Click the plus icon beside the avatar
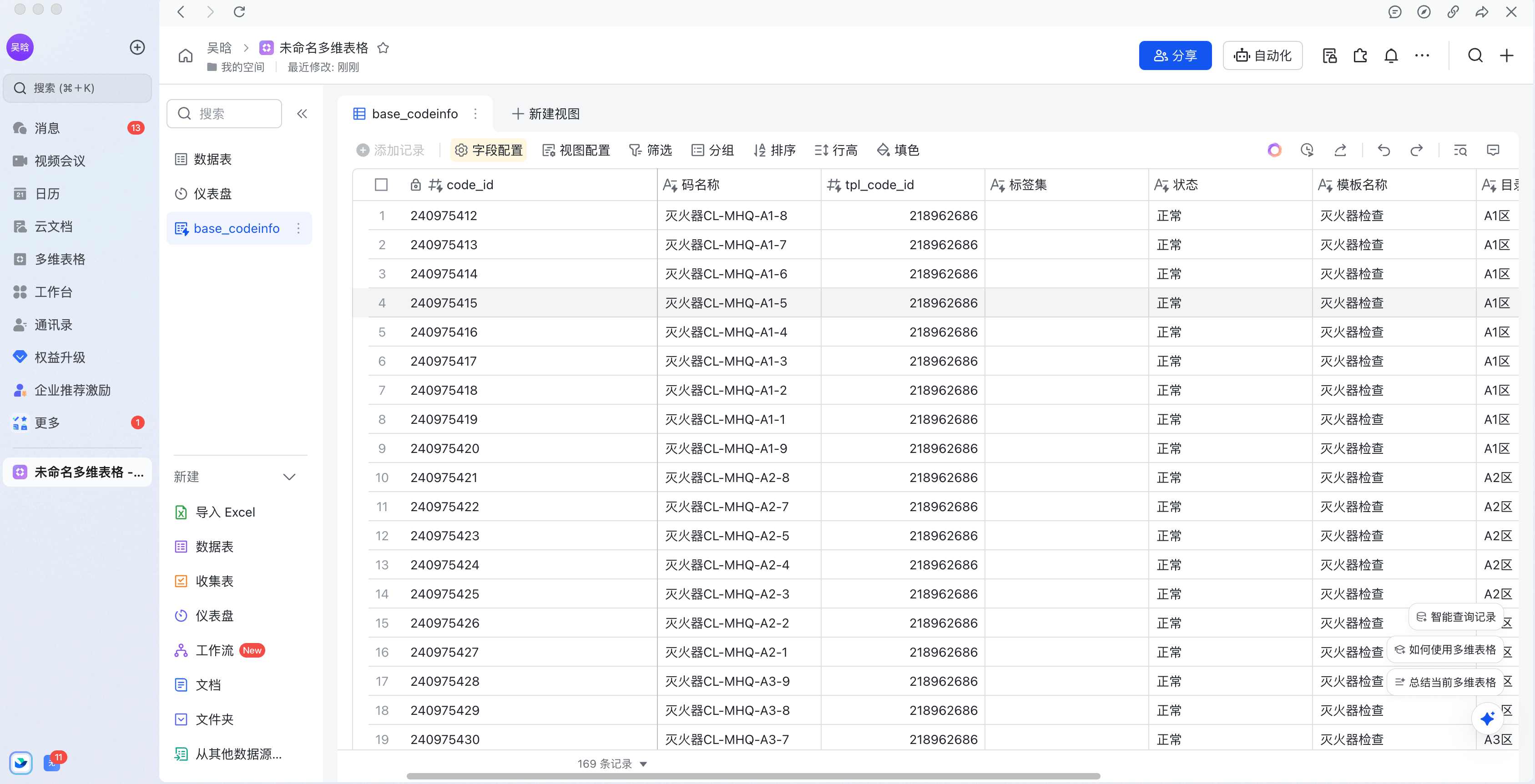1535x784 pixels. click(137, 48)
